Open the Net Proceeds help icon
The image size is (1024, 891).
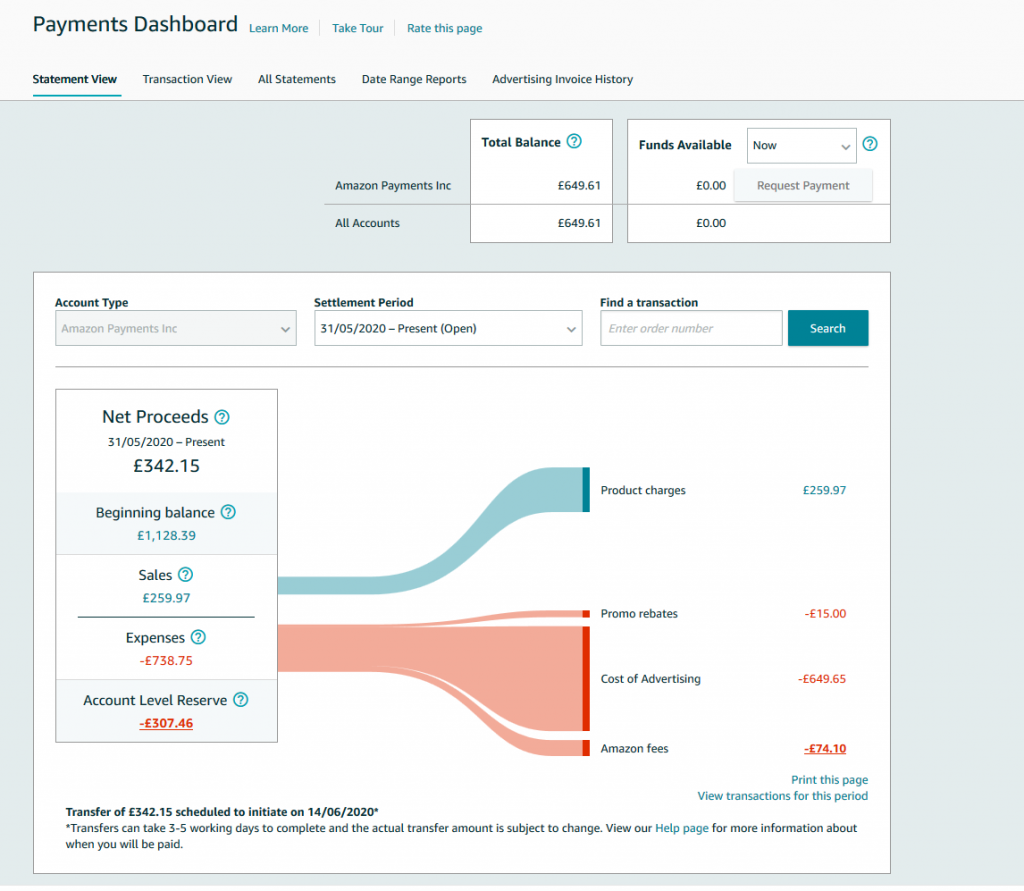222,417
